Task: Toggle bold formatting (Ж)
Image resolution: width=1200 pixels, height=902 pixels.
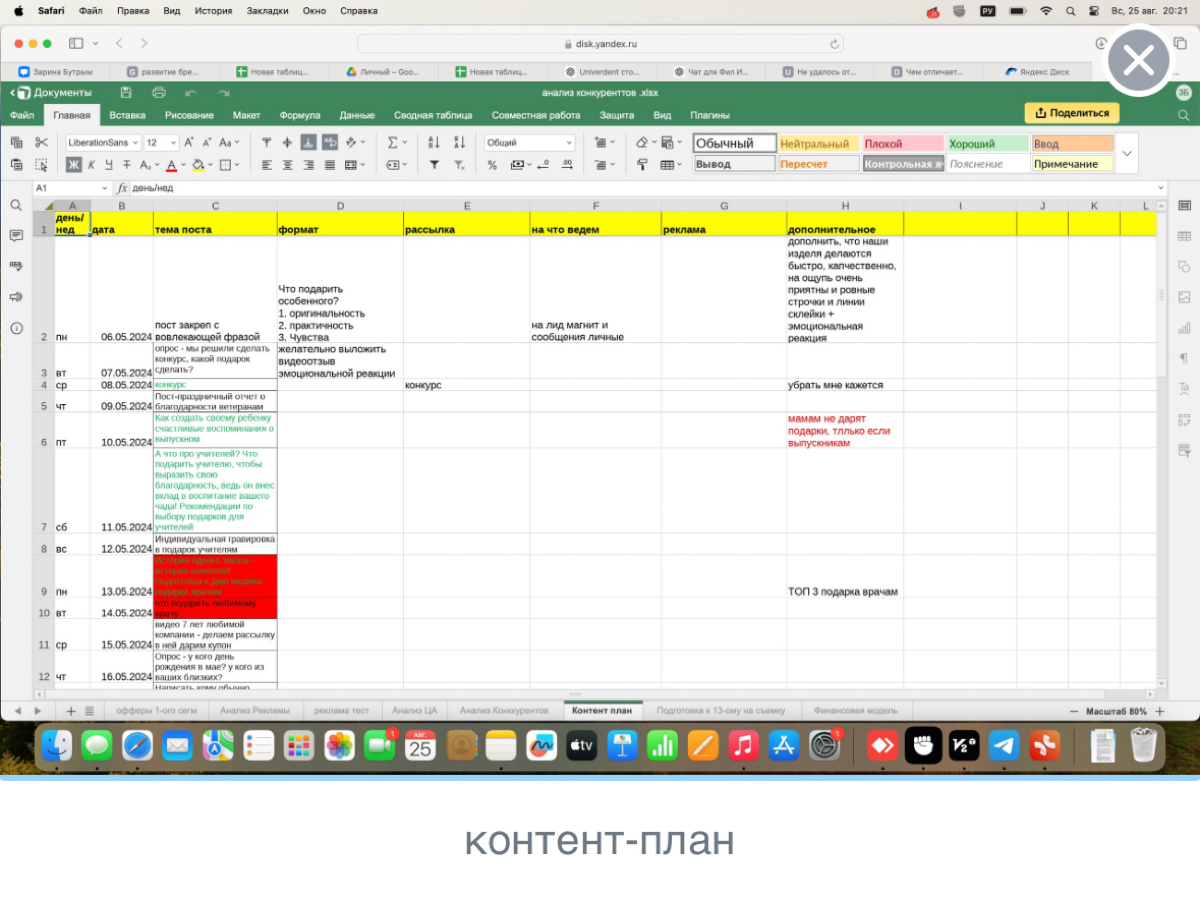Action: click(73, 164)
